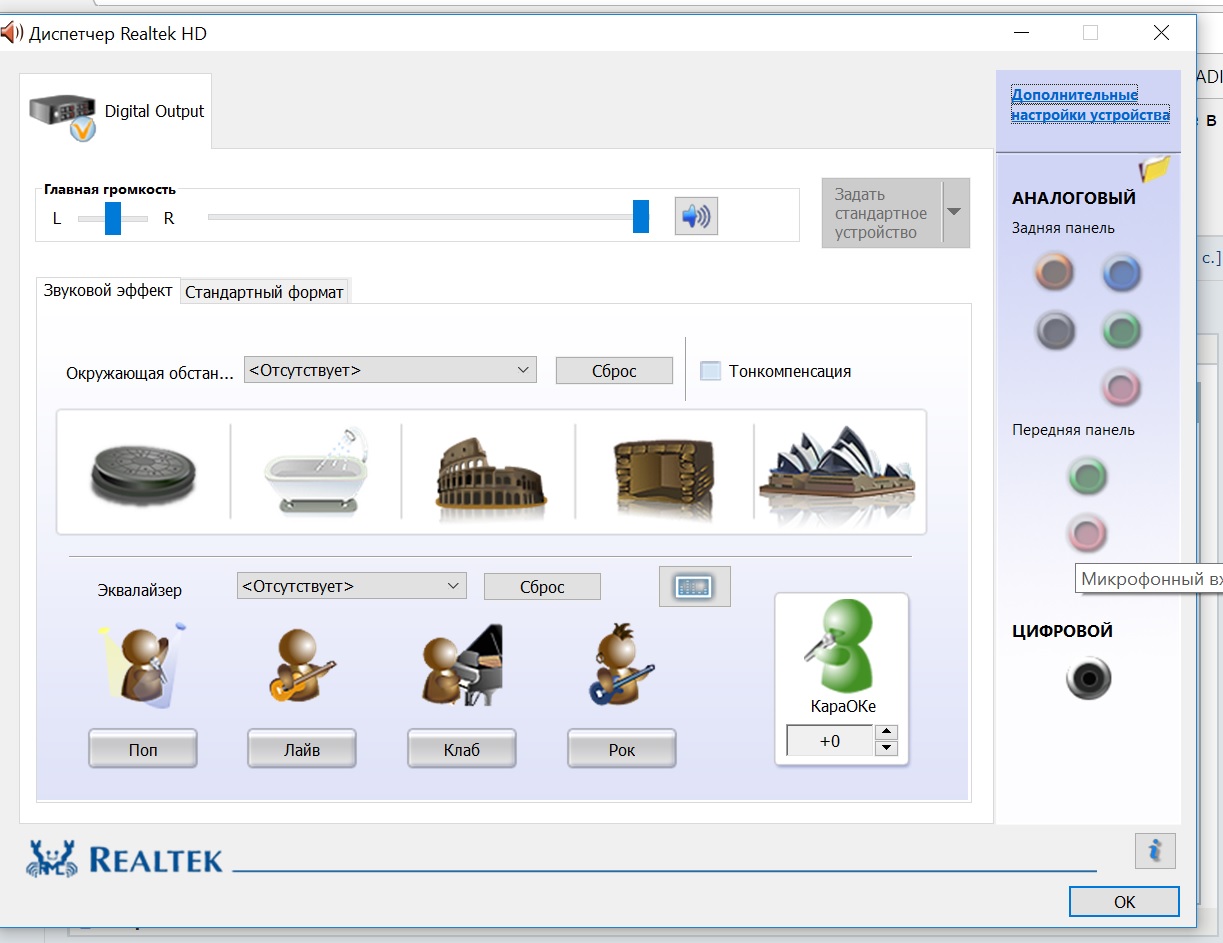Select the Sydney Opera House environment preset
The width and height of the screenshot is (1223, 943).
pyautogui.click(x=838, y=474)
